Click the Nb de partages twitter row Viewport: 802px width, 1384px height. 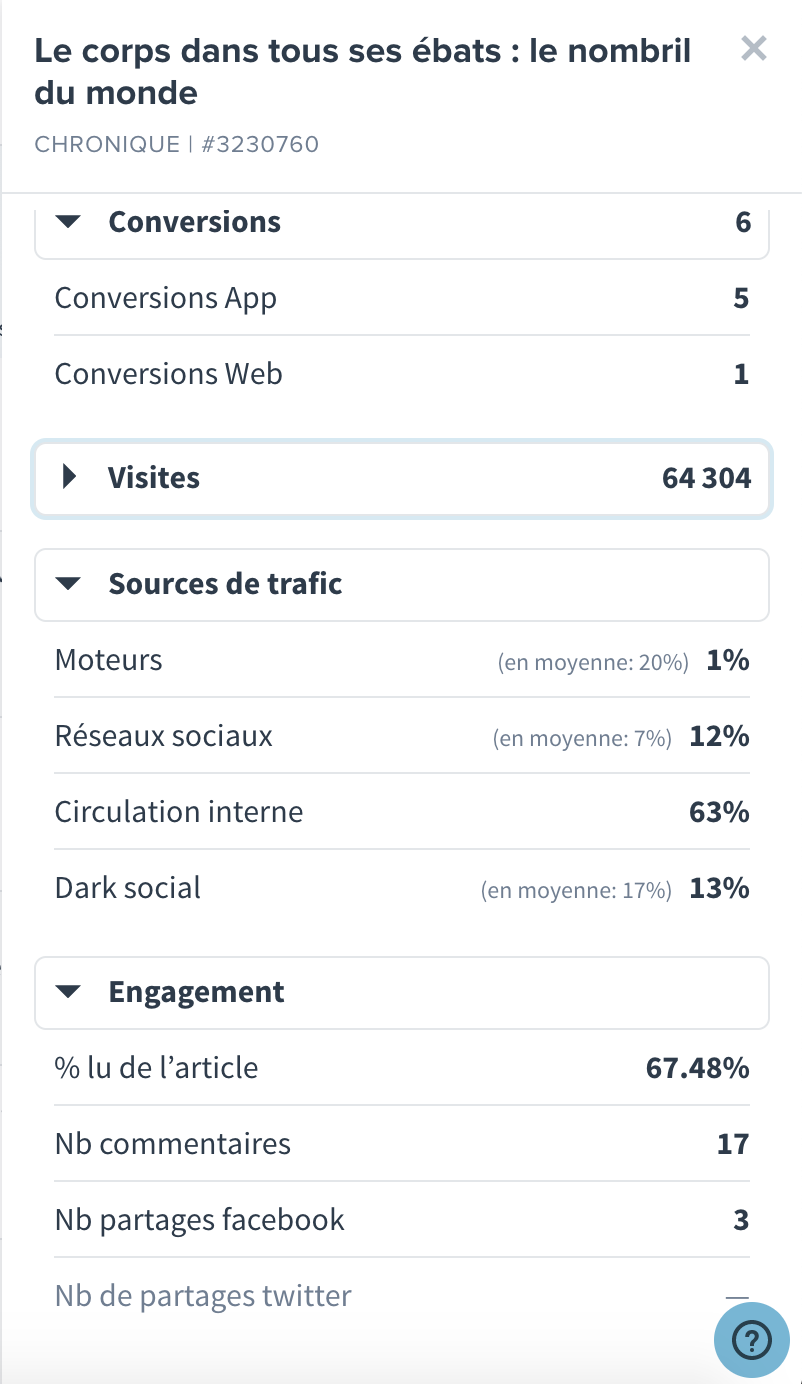click(x=402, y=1297)
